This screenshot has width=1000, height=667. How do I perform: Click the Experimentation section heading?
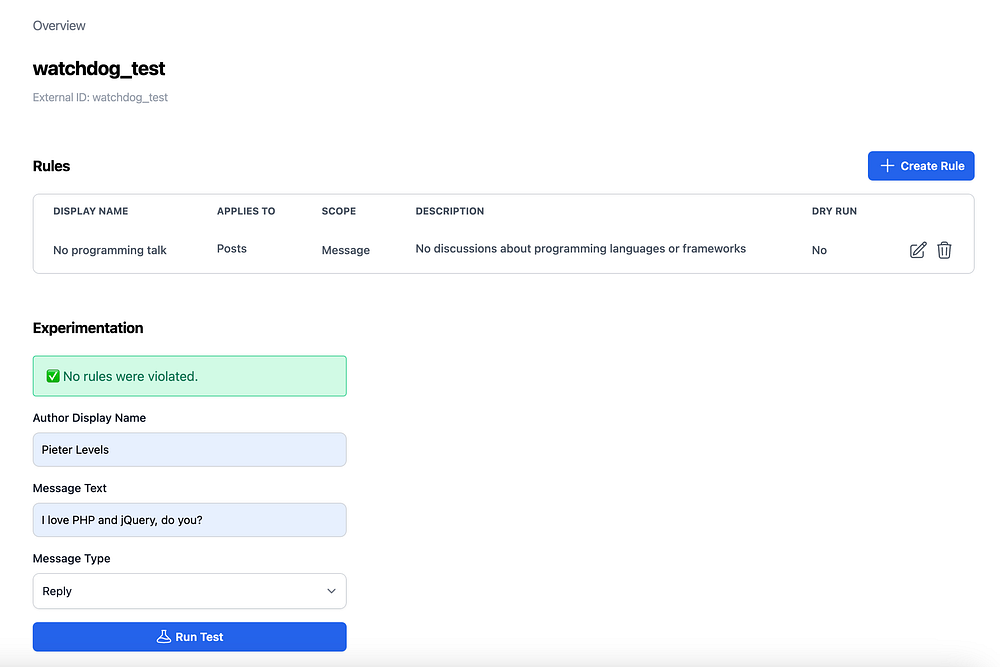[x=88, y=328]
